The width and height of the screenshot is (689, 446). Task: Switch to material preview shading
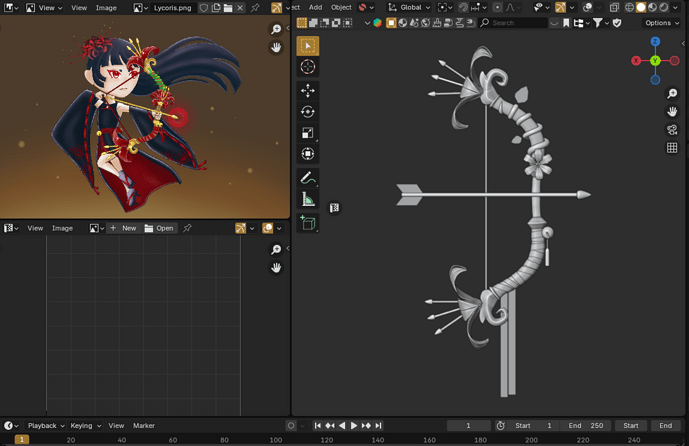[652, 7]
